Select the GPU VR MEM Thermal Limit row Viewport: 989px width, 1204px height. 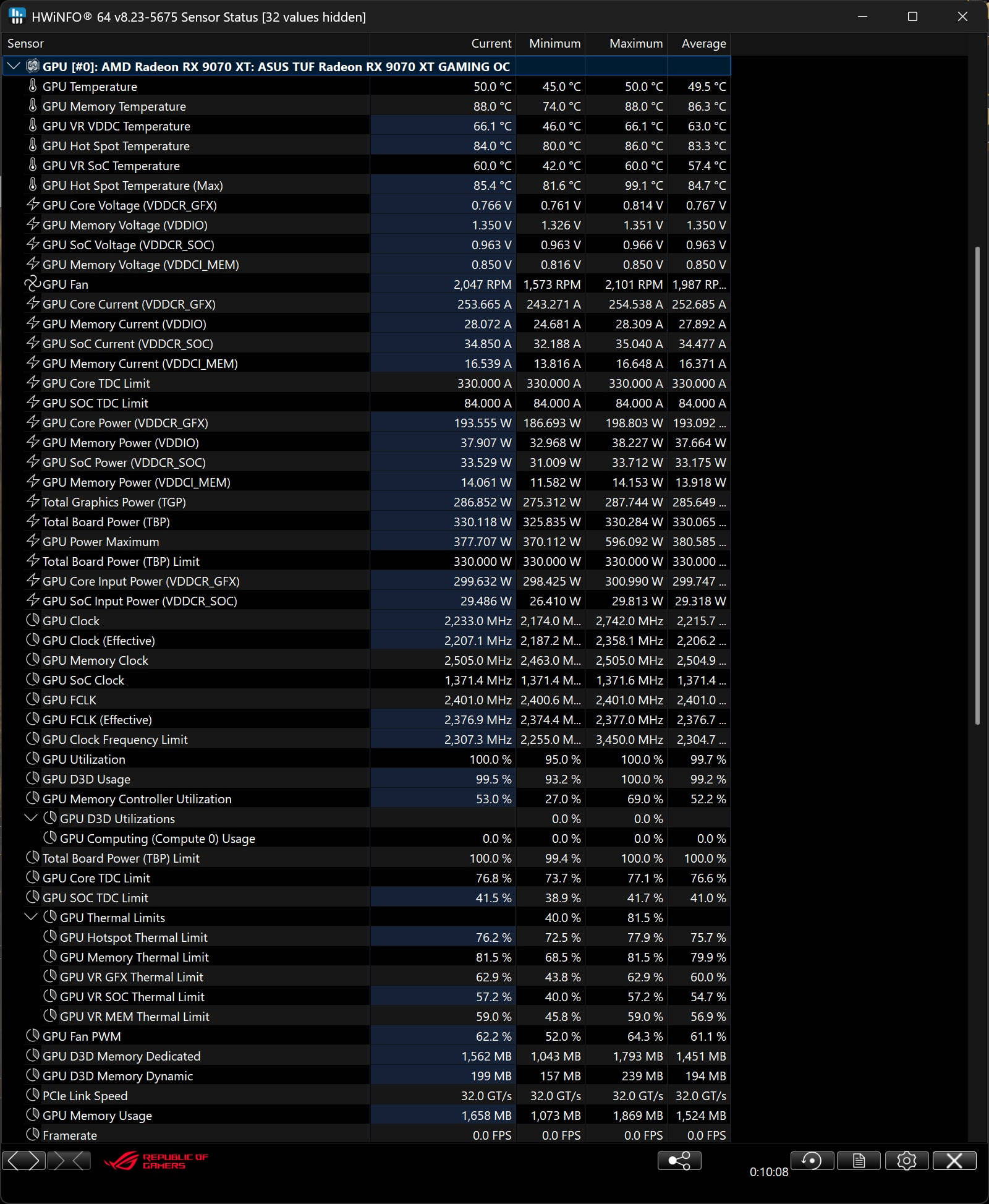tap(365, 1016)
